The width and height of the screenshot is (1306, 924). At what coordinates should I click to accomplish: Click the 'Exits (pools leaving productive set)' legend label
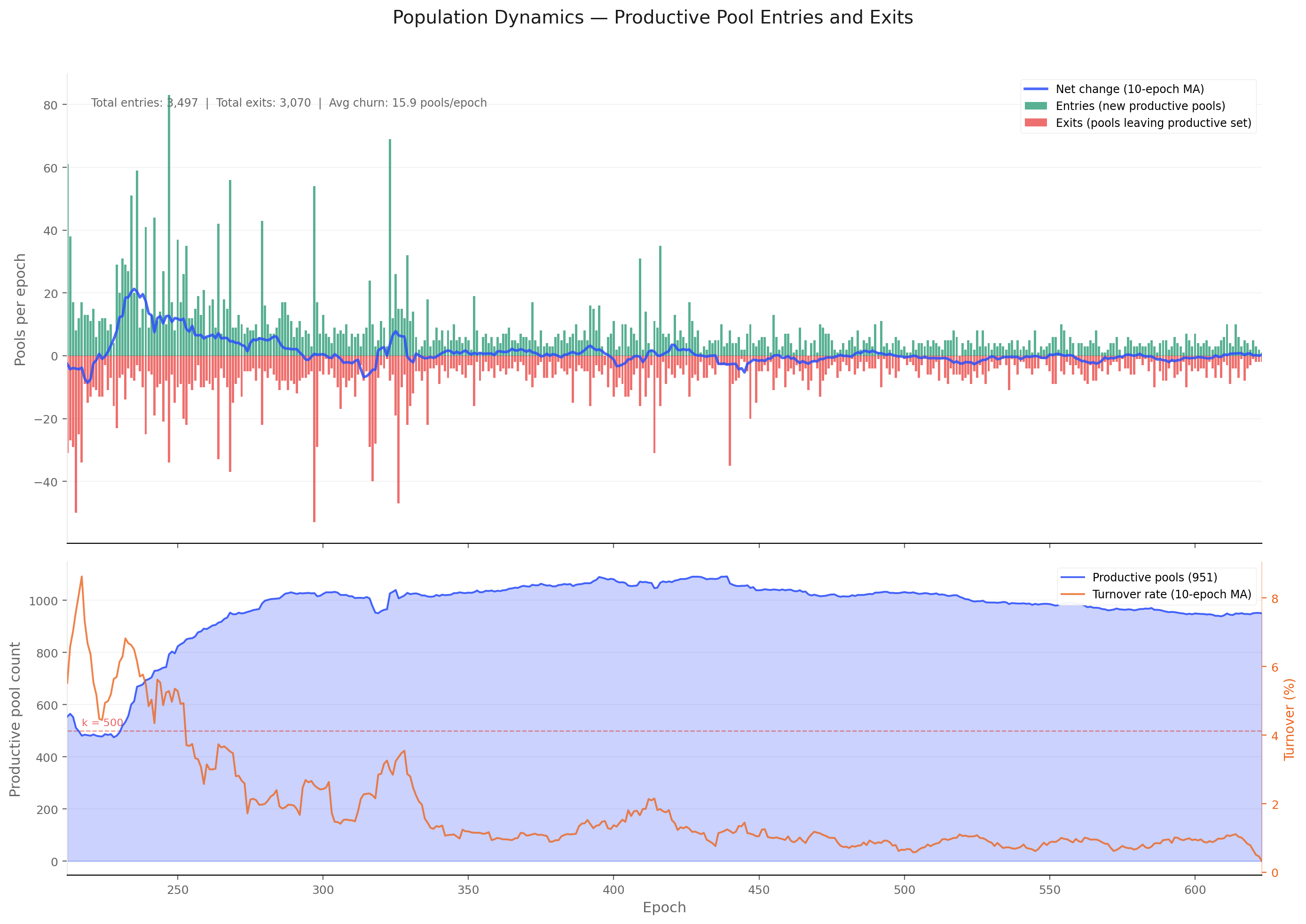click(1154, 123)
